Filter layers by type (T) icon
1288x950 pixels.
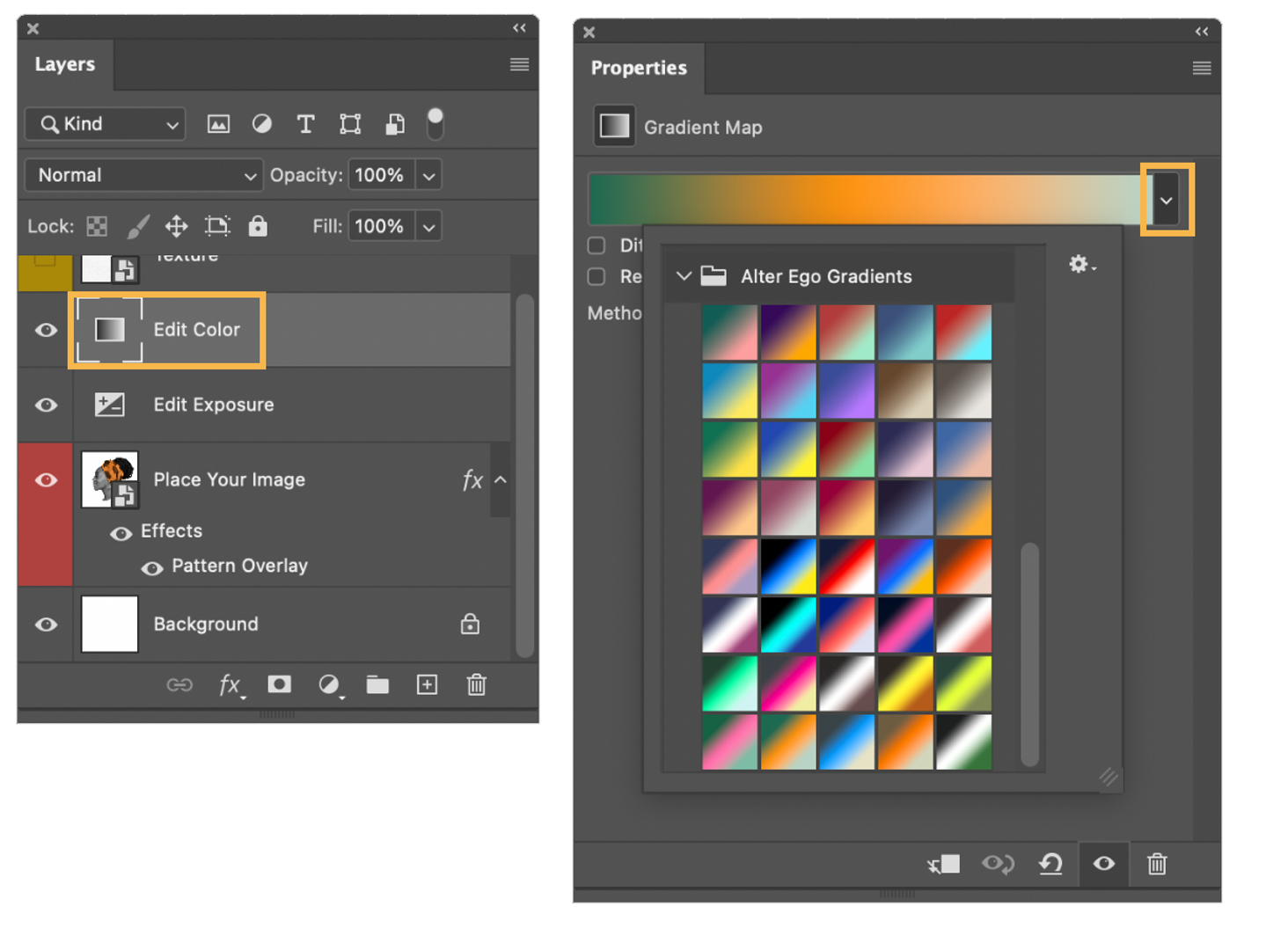[x=305, y=124]
